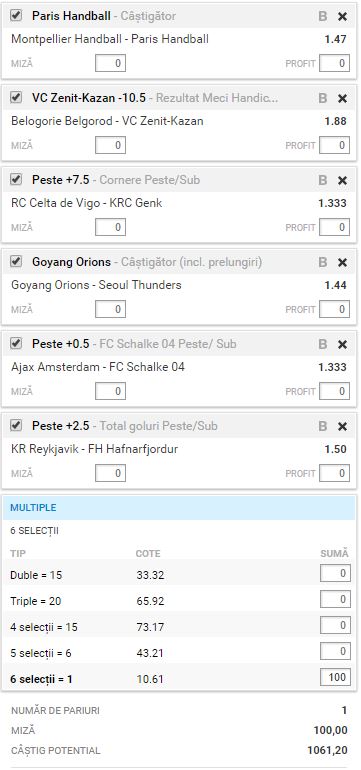Delete the FC Schalke 04 Peste +0.5 bet

[x=343, y=345]
